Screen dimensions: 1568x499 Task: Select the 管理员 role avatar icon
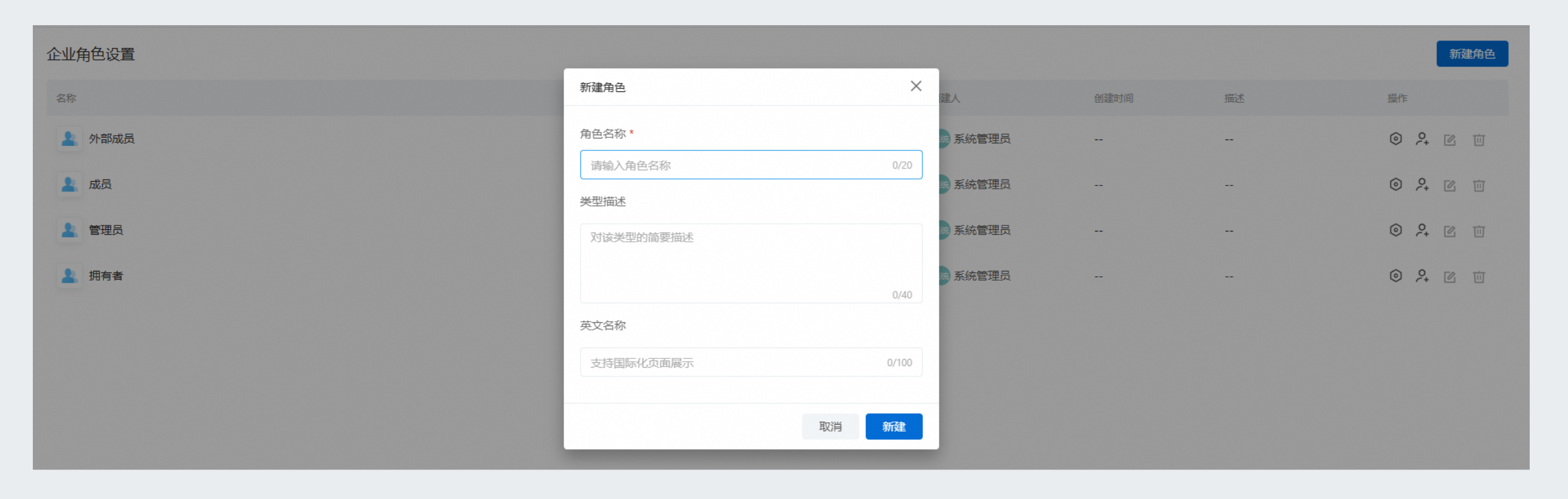(x=69, y=230)
